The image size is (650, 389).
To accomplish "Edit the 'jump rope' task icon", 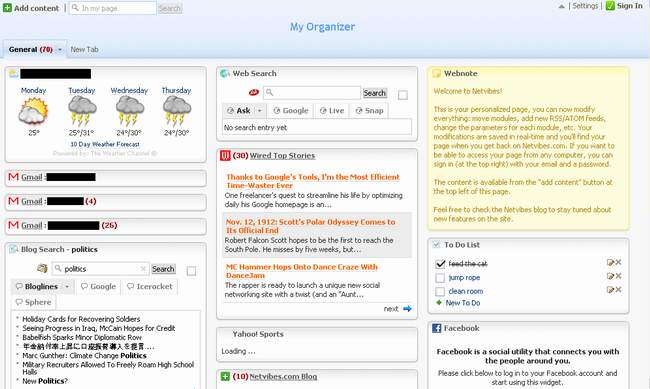I will click(610, 276).
